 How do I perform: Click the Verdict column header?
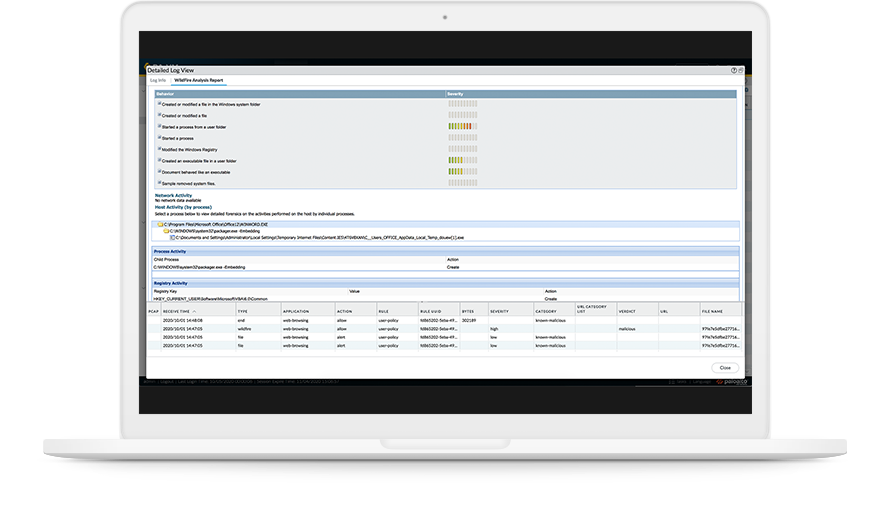tap(627, 311)
